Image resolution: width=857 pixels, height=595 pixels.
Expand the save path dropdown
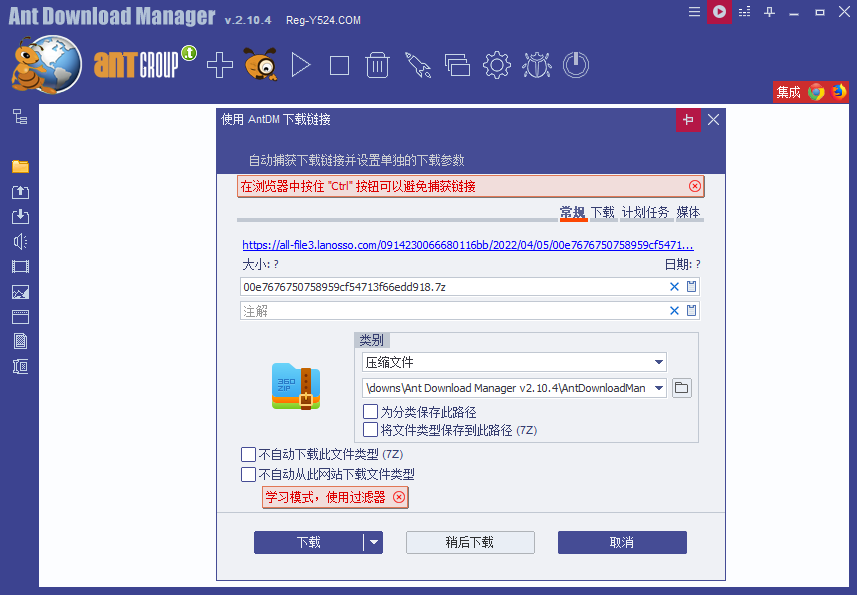point(659,388)
